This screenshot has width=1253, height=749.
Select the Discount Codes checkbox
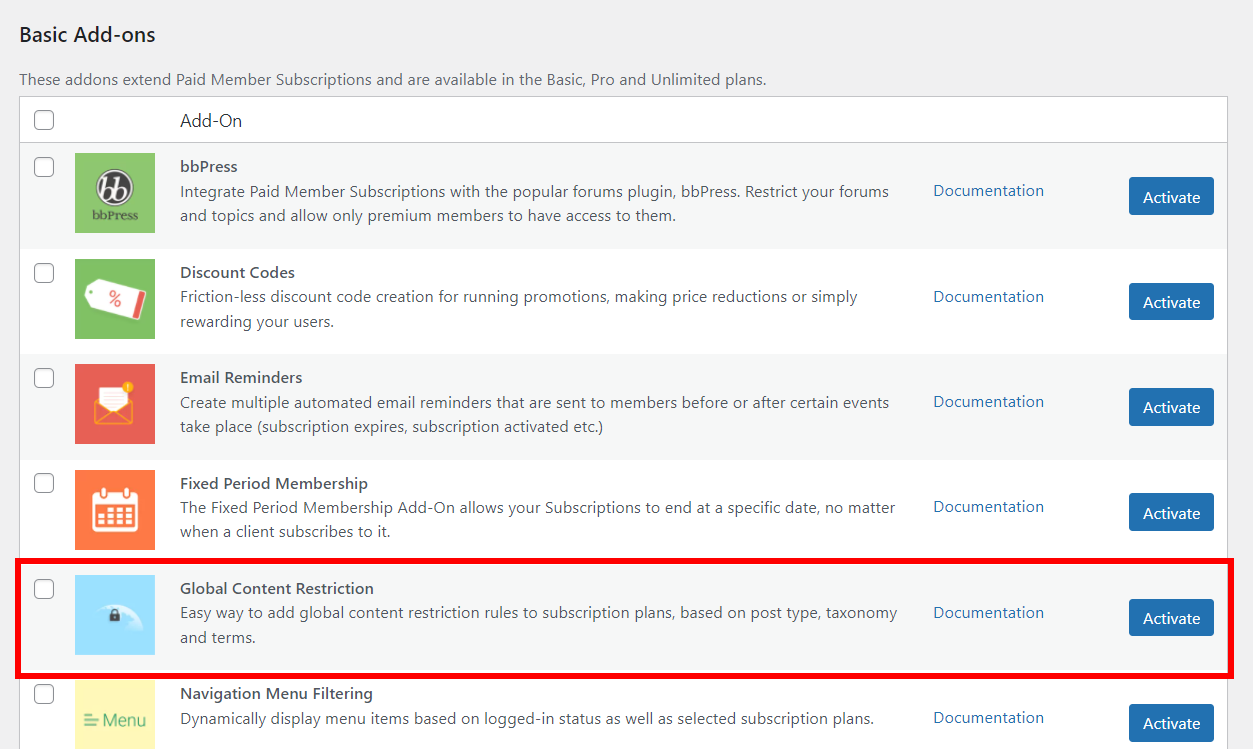point(44,273)
